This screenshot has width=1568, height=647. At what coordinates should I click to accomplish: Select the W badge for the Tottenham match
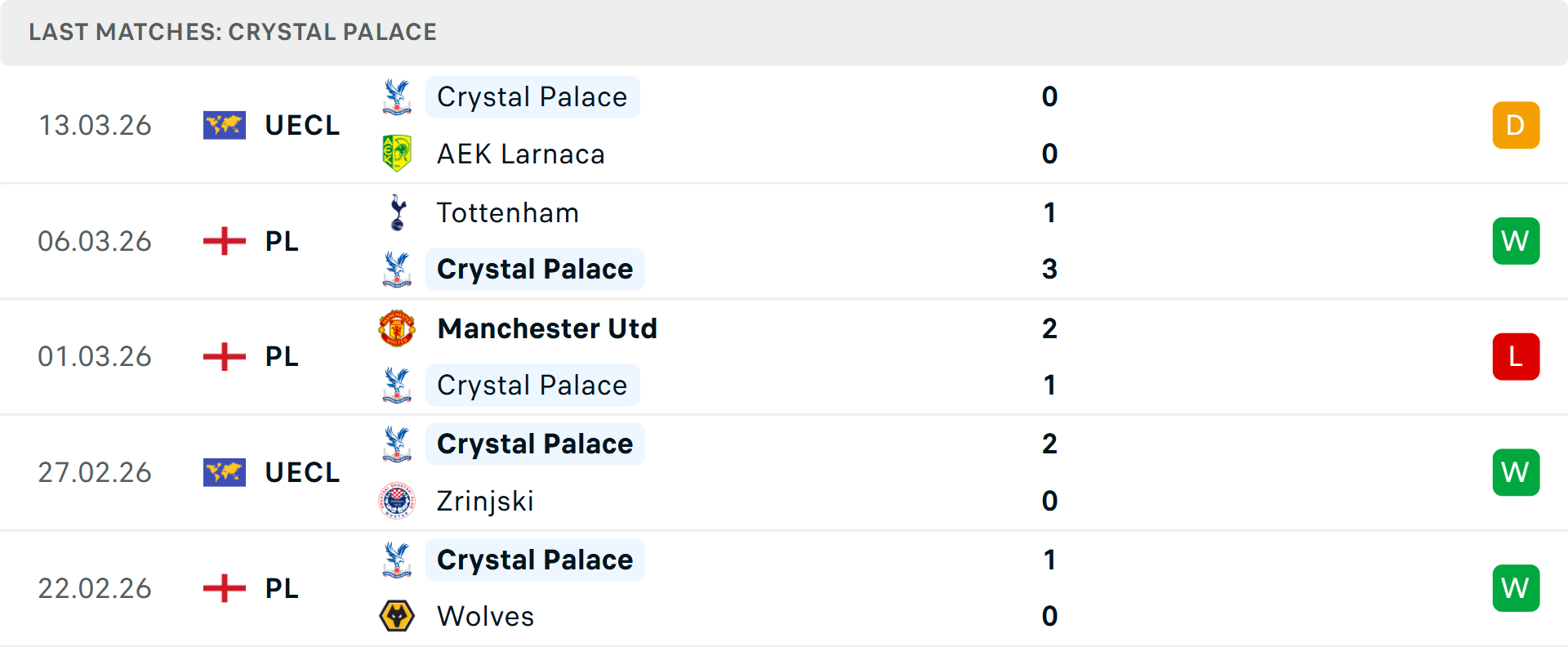[x=1516, y=241]
